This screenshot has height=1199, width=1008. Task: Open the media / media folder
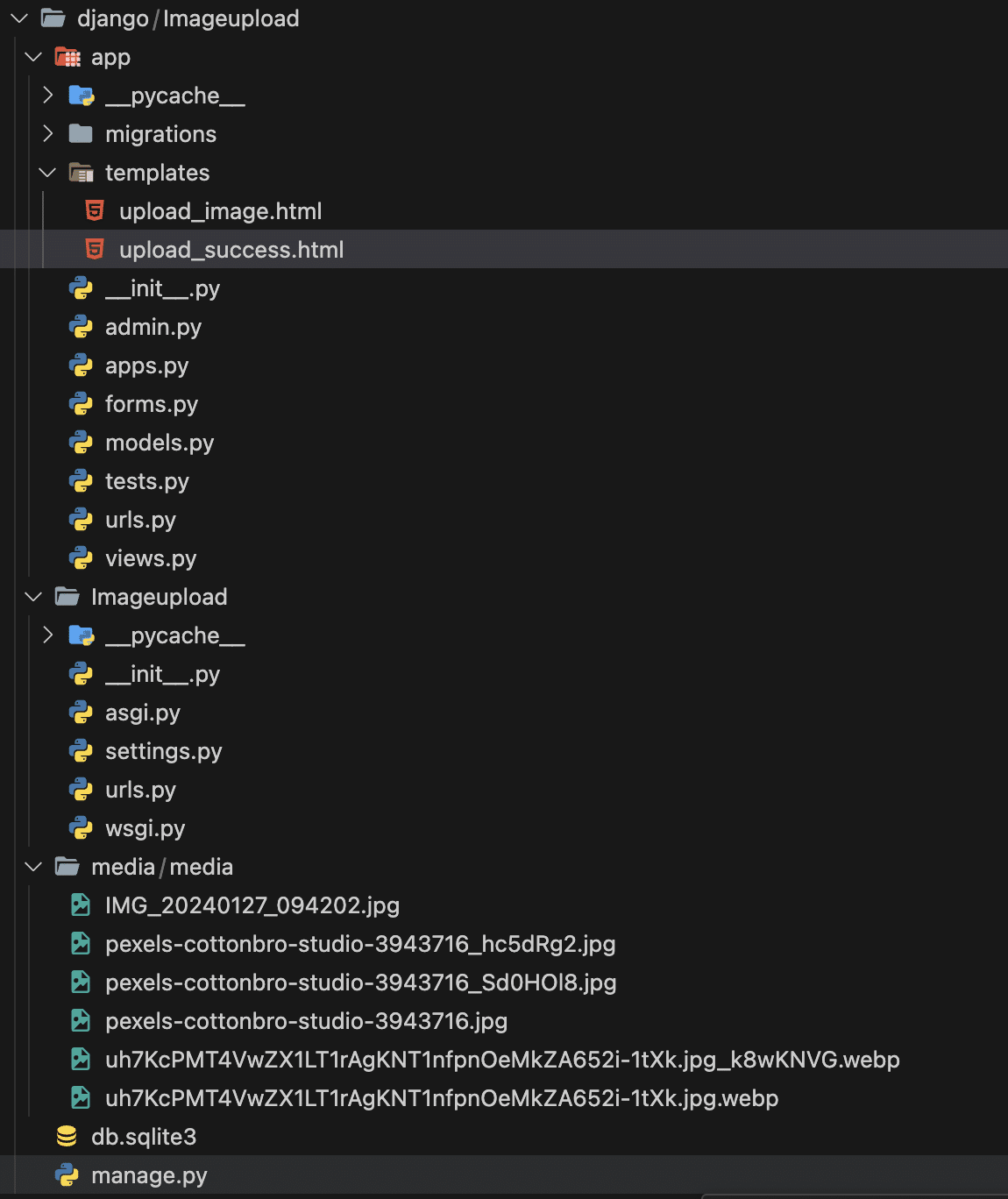pos(161,867)
